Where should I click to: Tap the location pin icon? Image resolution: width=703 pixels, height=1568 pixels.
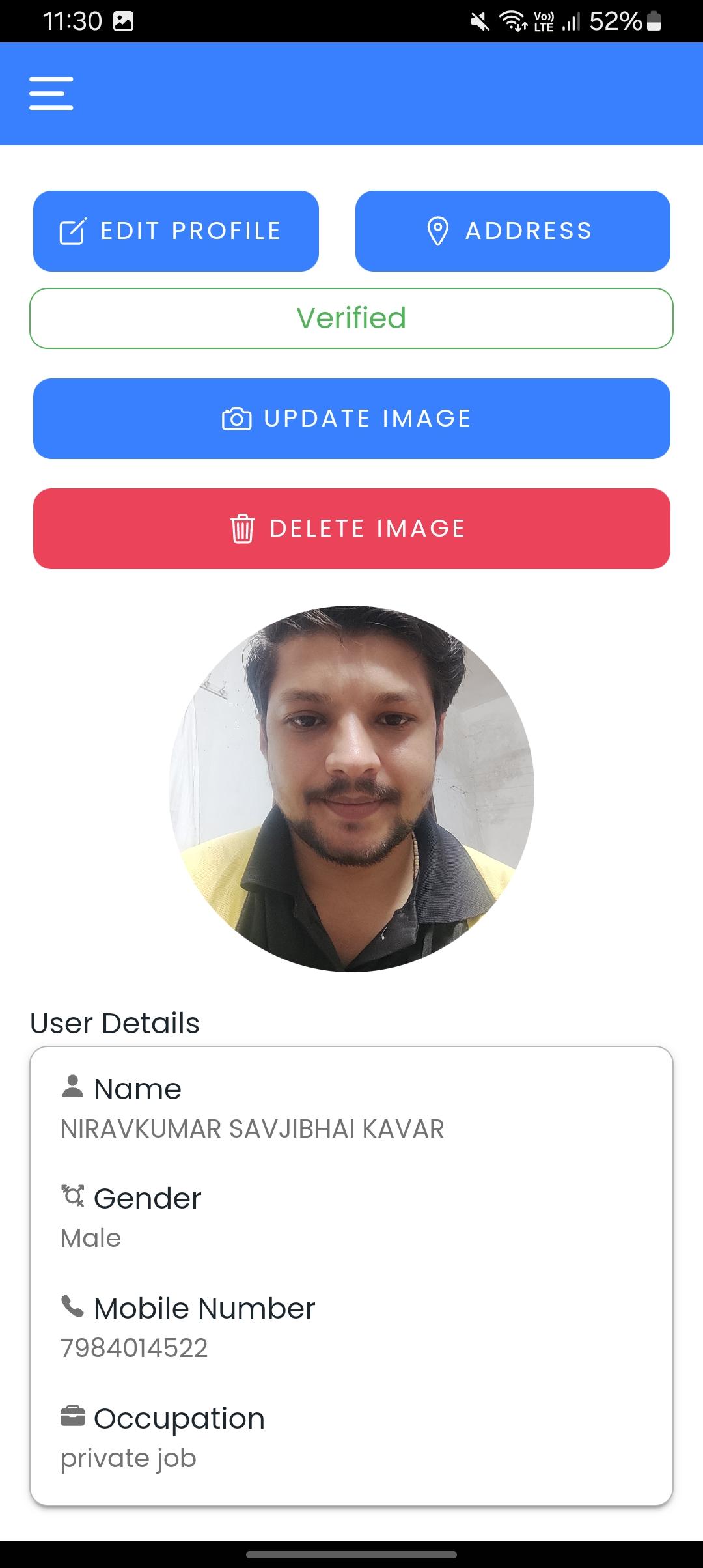click(x=437, y=231)
